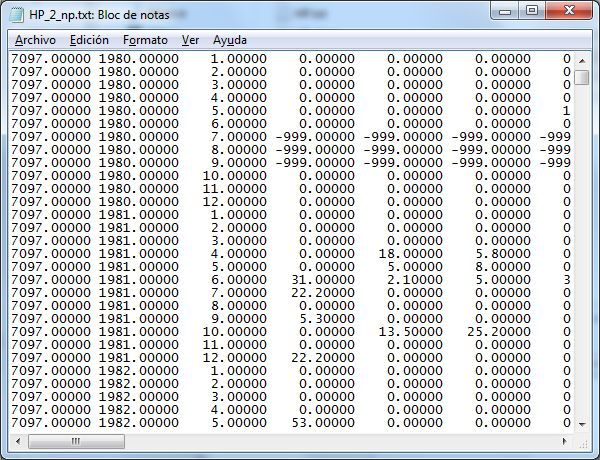
Task: Click the Notepad icon in title bar
Action: [x=17, y=15]
